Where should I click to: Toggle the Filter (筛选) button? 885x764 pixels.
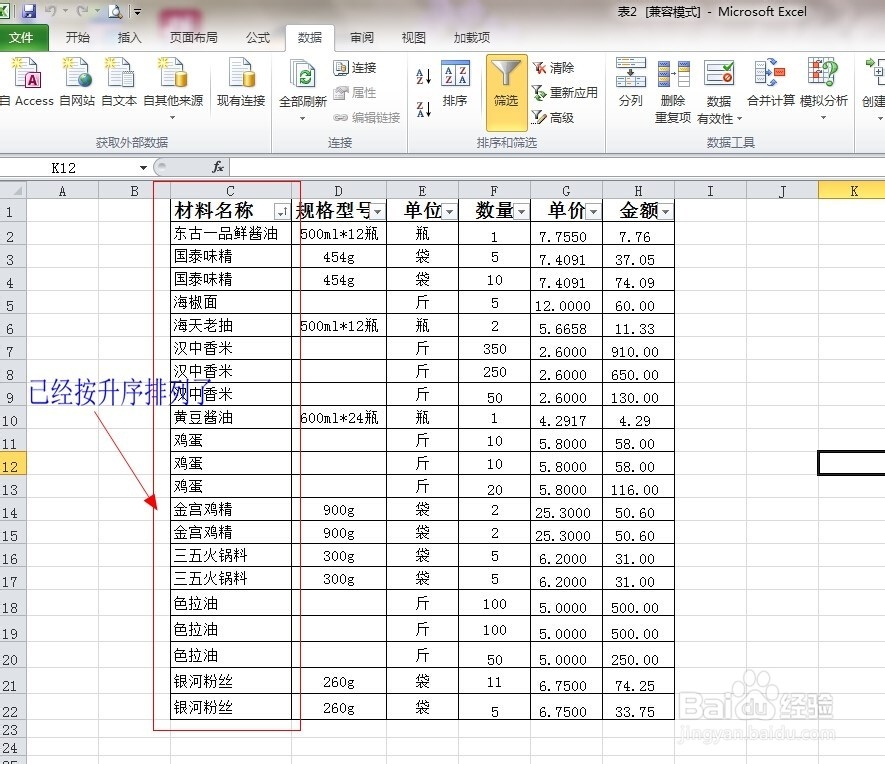pyautogui.click(x=506, y=92)
